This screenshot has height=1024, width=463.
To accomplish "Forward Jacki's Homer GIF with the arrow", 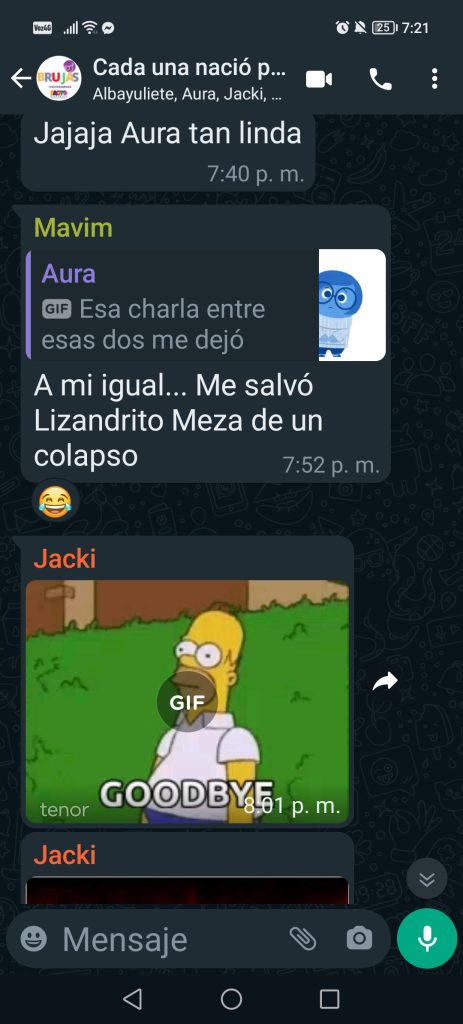I will click(385, 682).
